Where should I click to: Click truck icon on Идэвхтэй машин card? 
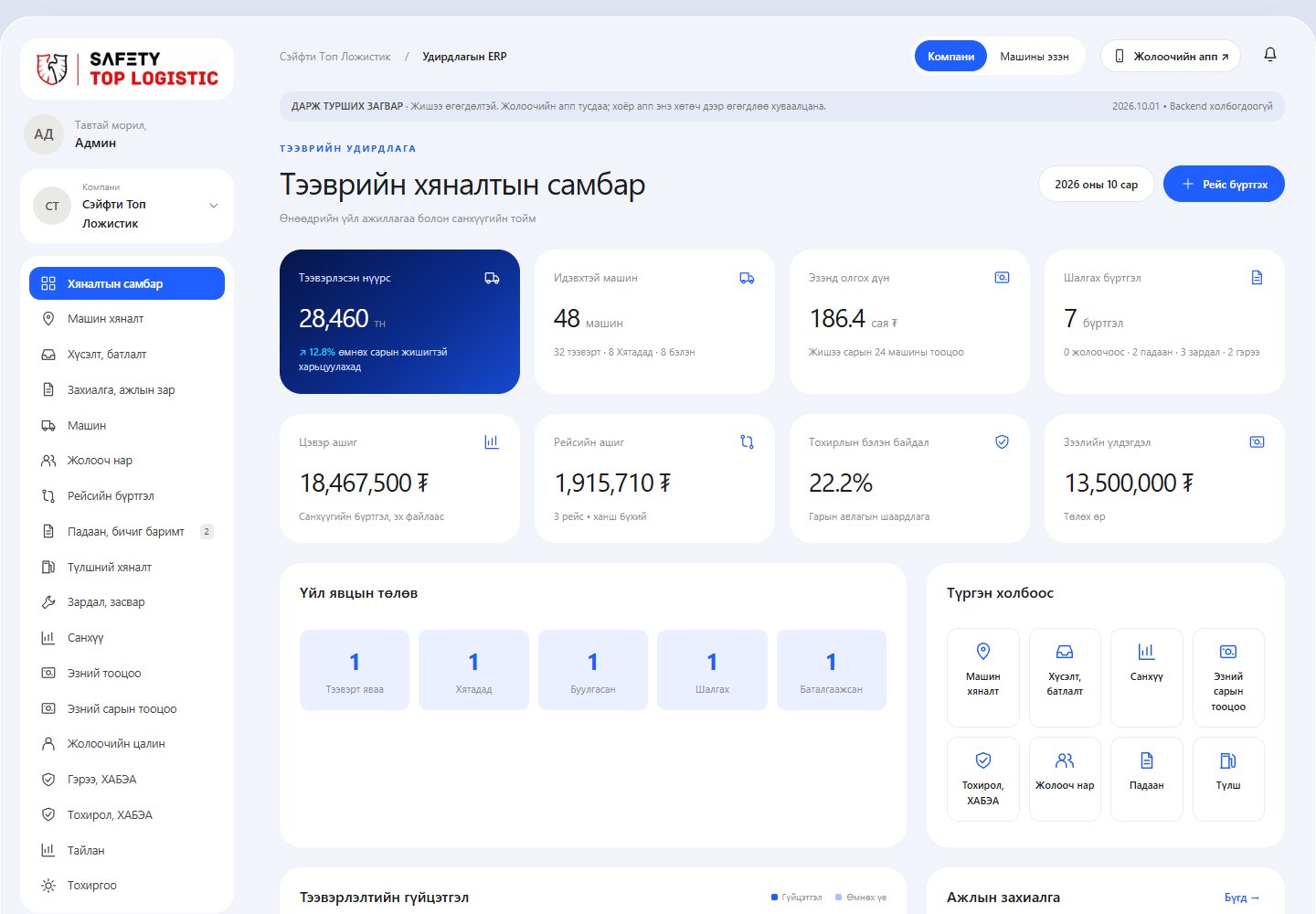point(747,278)
